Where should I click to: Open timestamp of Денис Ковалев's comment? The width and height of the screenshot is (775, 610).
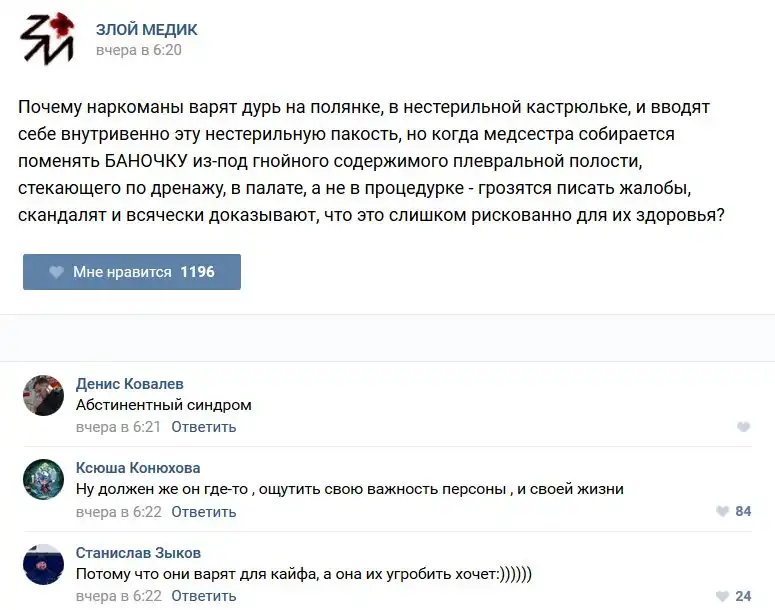[x=119, y=427]
